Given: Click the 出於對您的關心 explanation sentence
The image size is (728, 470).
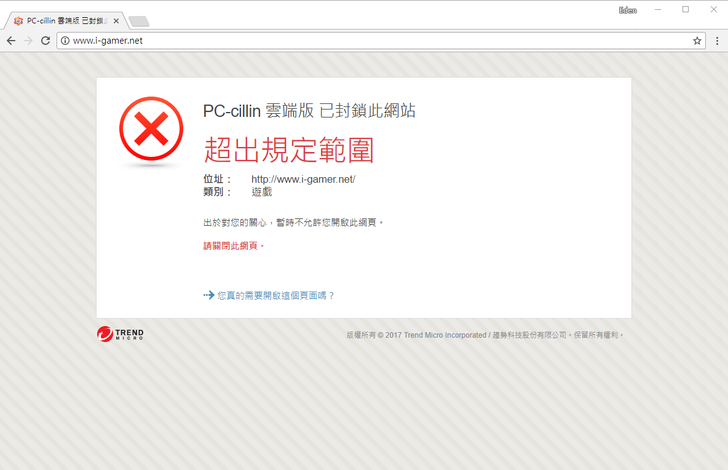Looking at the screenshot, I should pyautogui.click(x=293, y=223).
